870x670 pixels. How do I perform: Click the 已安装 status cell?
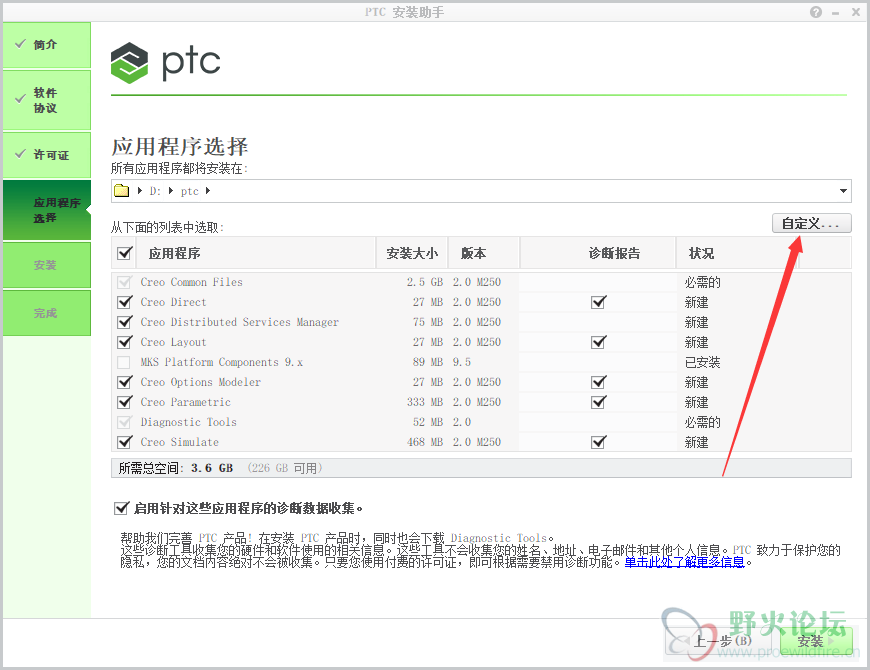click(x=702, y=362)
